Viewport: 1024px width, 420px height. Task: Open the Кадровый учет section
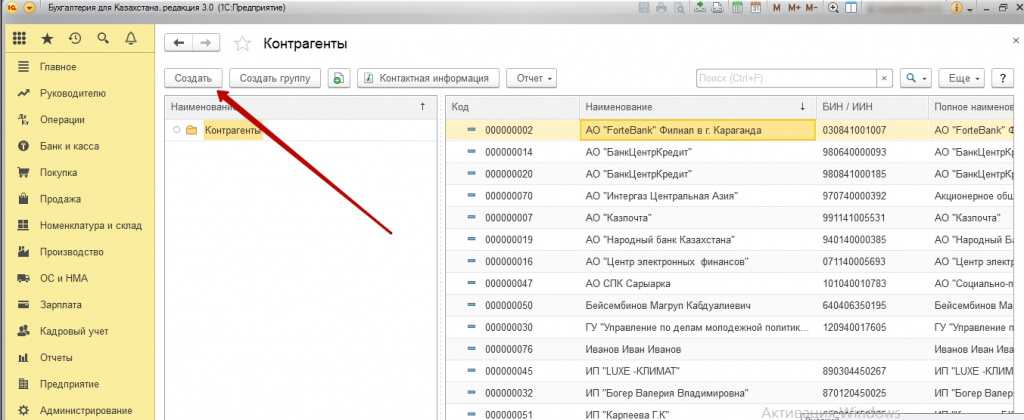[x=74, y=331]
